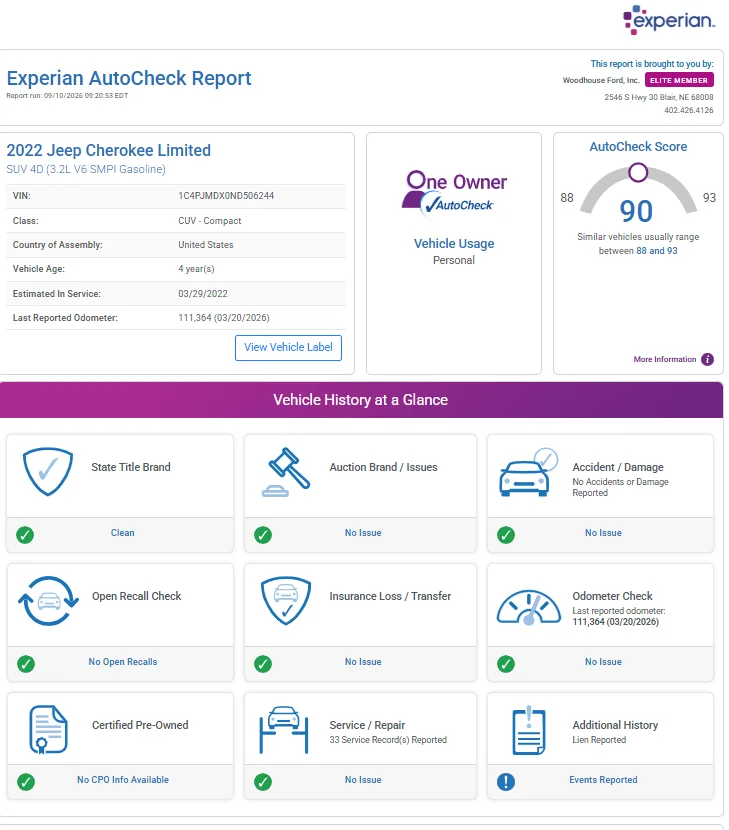729x830 pixels.
Task: Click green checkmark beside No CPO Info
Action: coord(25,781)
